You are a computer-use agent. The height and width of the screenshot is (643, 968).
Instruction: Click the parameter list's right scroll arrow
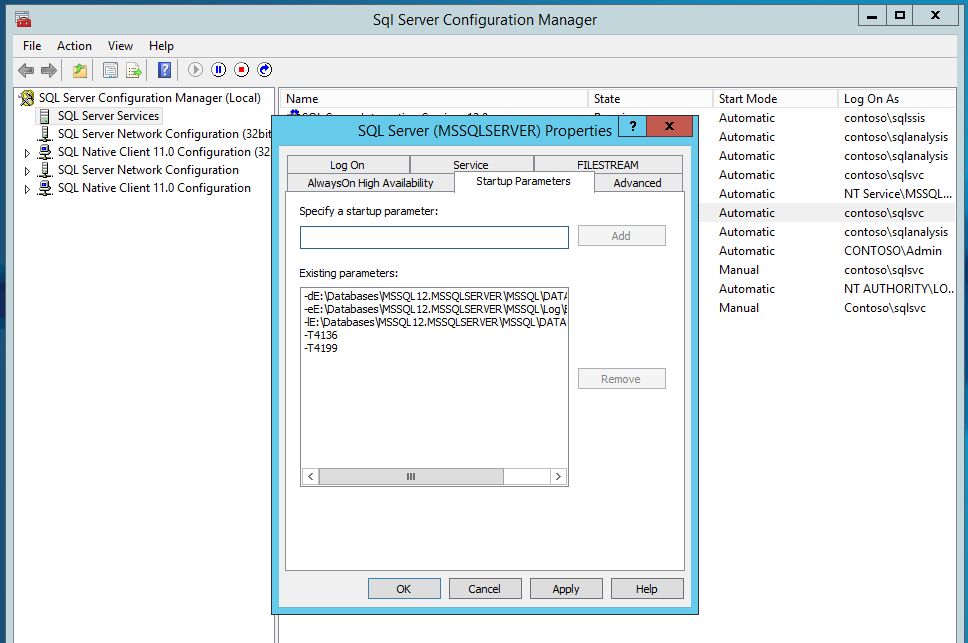pyautogui.click(x=558, y=476)
